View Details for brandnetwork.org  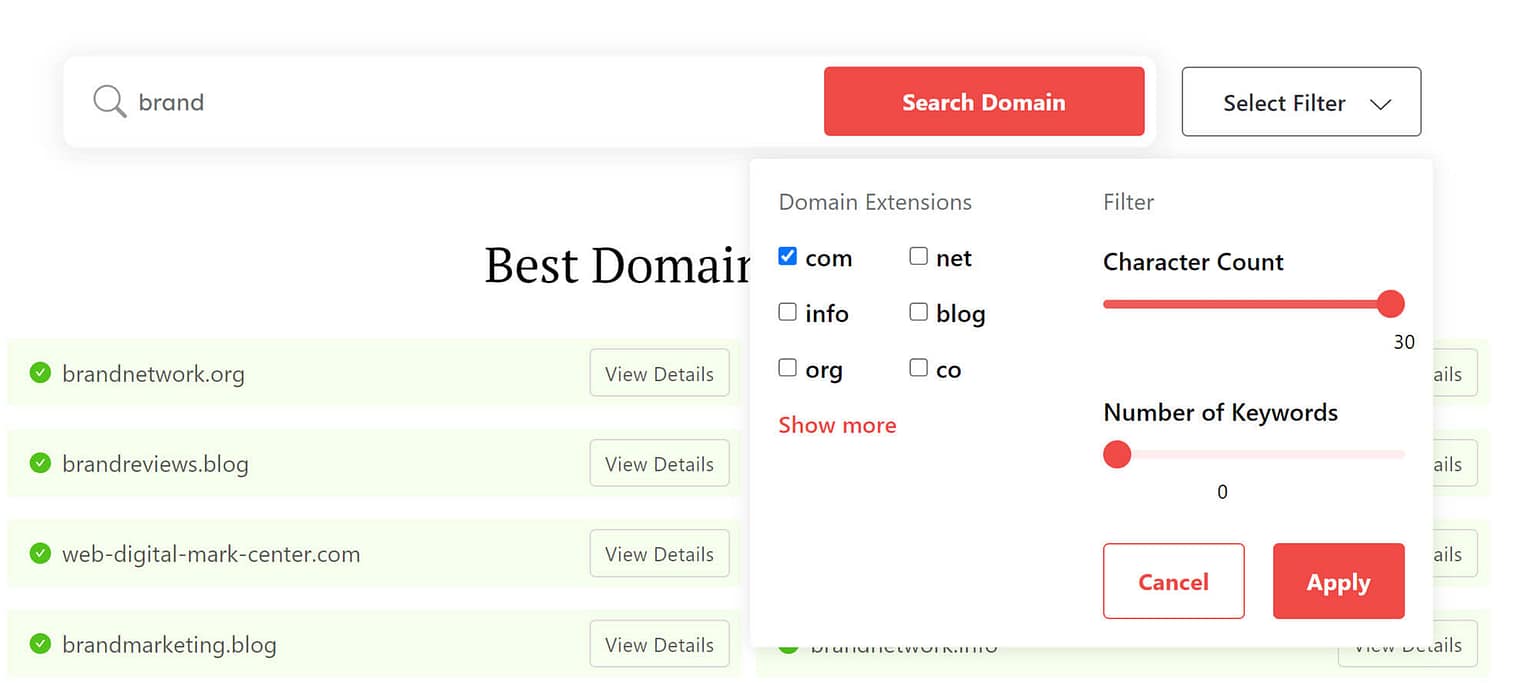point(659,373)
